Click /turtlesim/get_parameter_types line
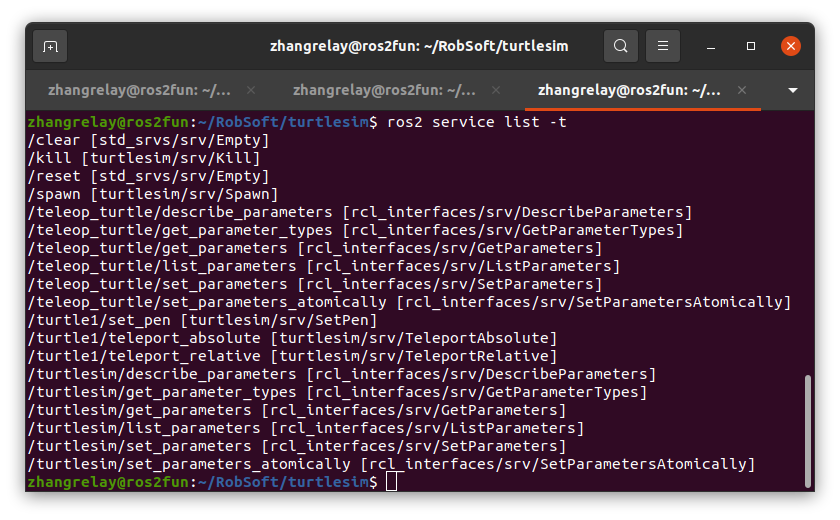This screenshot has height=520, width=840. click(338, 393)
